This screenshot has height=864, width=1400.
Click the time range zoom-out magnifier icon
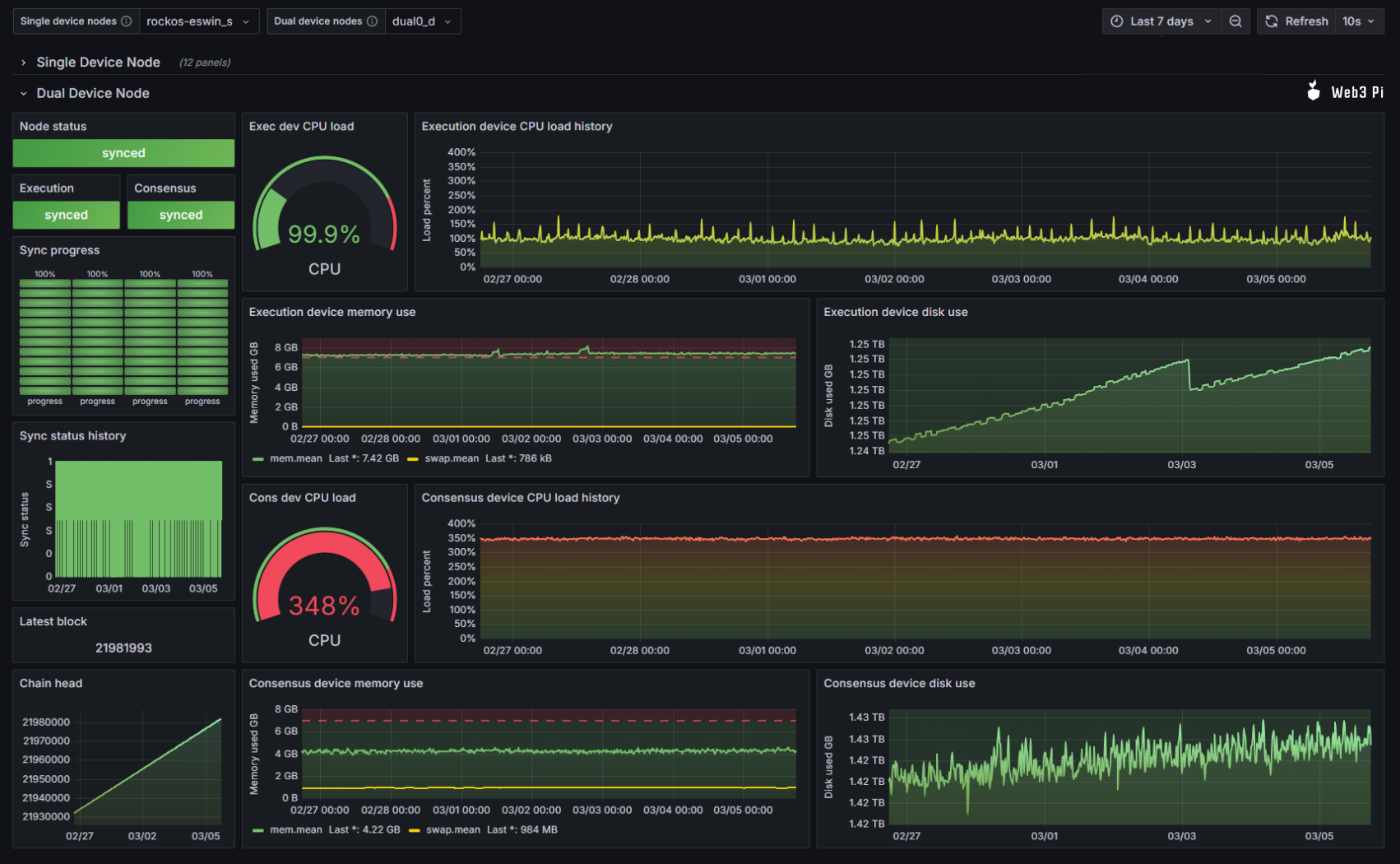click(1235, 21)
